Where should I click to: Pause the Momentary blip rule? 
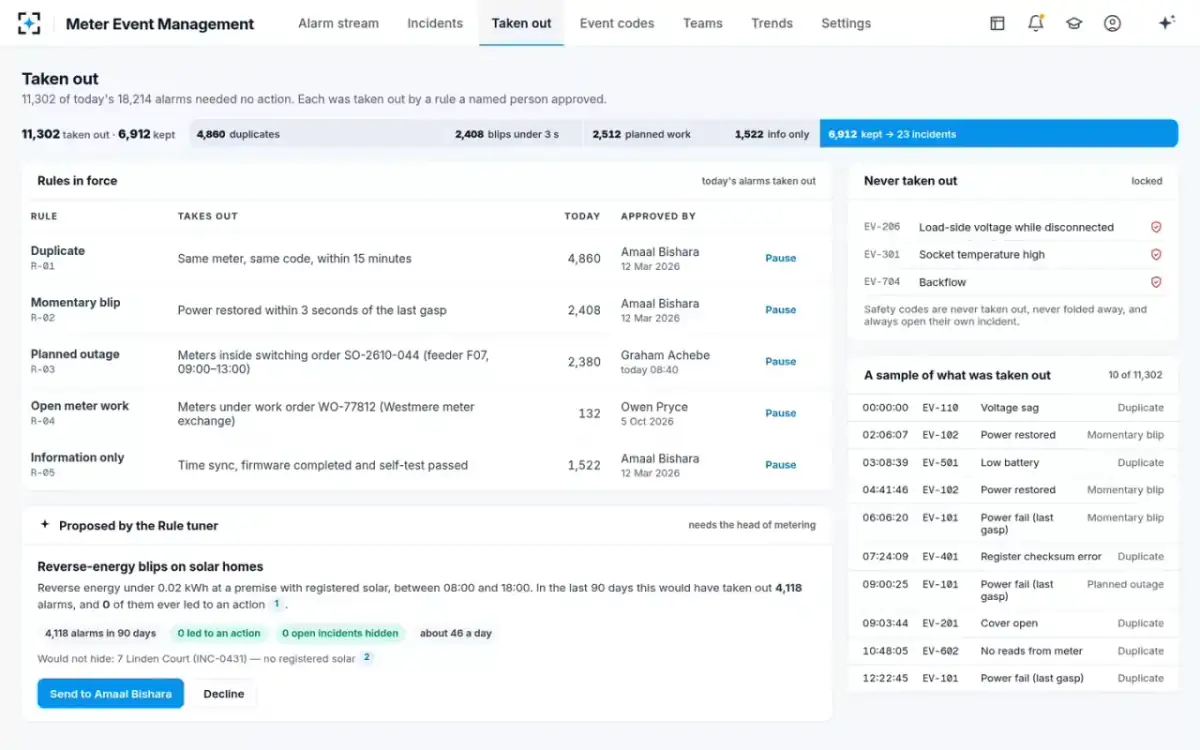coord(781,310)
